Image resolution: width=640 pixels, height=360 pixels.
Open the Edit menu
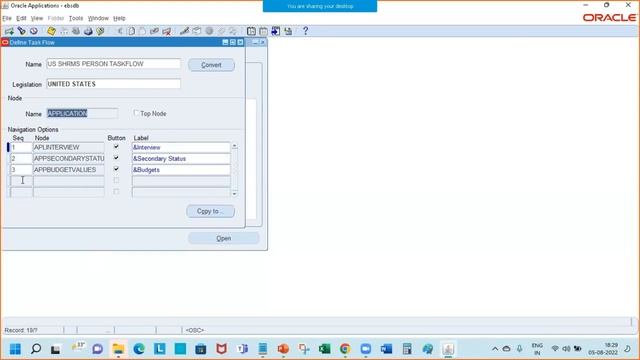(21, 18)
